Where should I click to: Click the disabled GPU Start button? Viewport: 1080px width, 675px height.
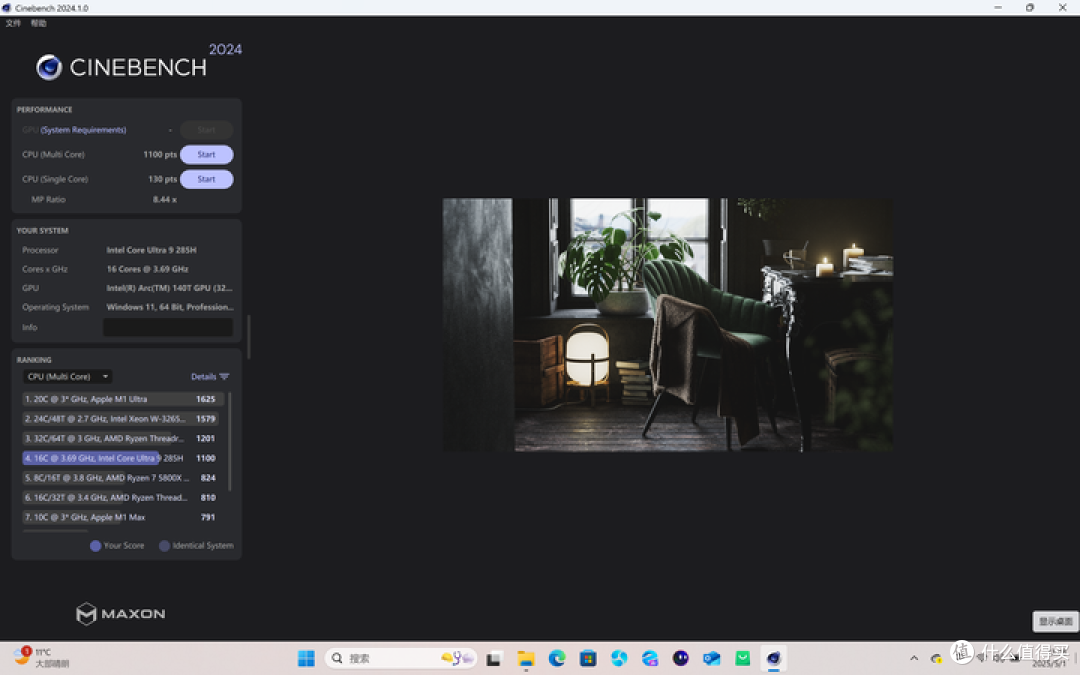[207, 130]
